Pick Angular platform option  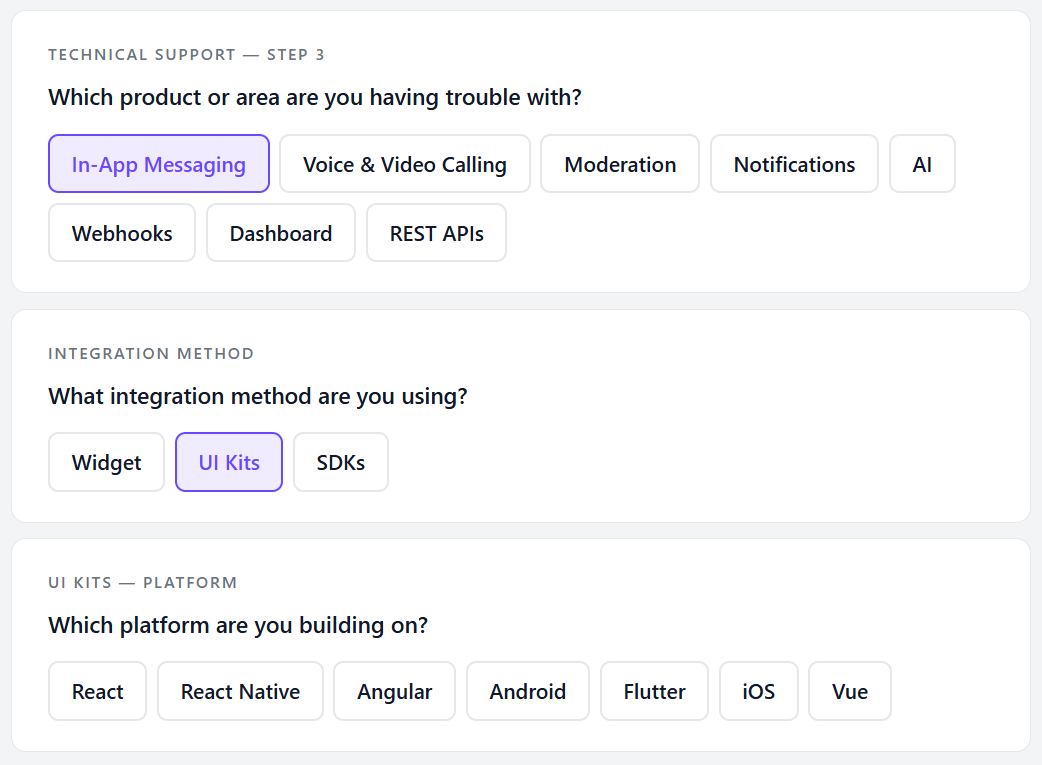click(x=395, y=691)
